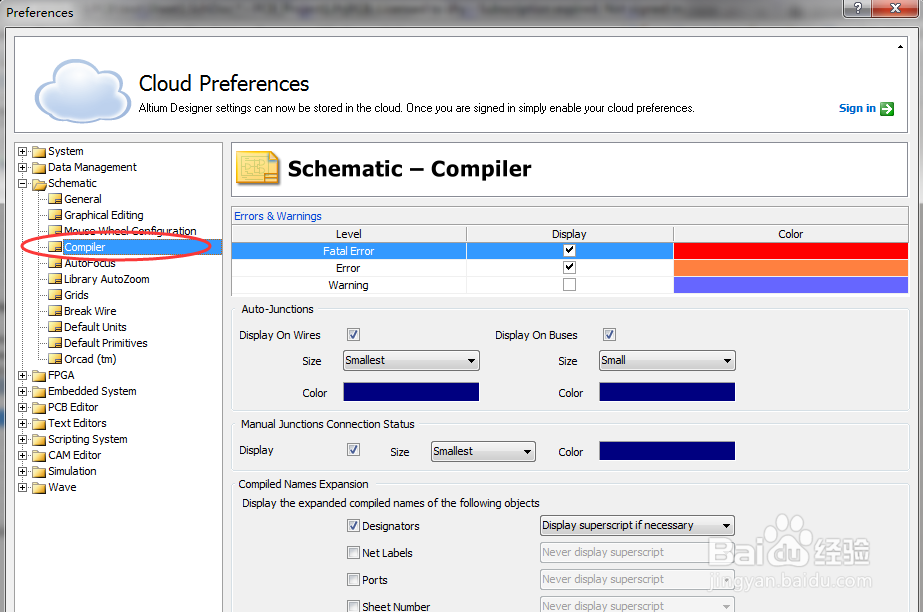Toggle Display On Wires checkbox

[353, 334]
